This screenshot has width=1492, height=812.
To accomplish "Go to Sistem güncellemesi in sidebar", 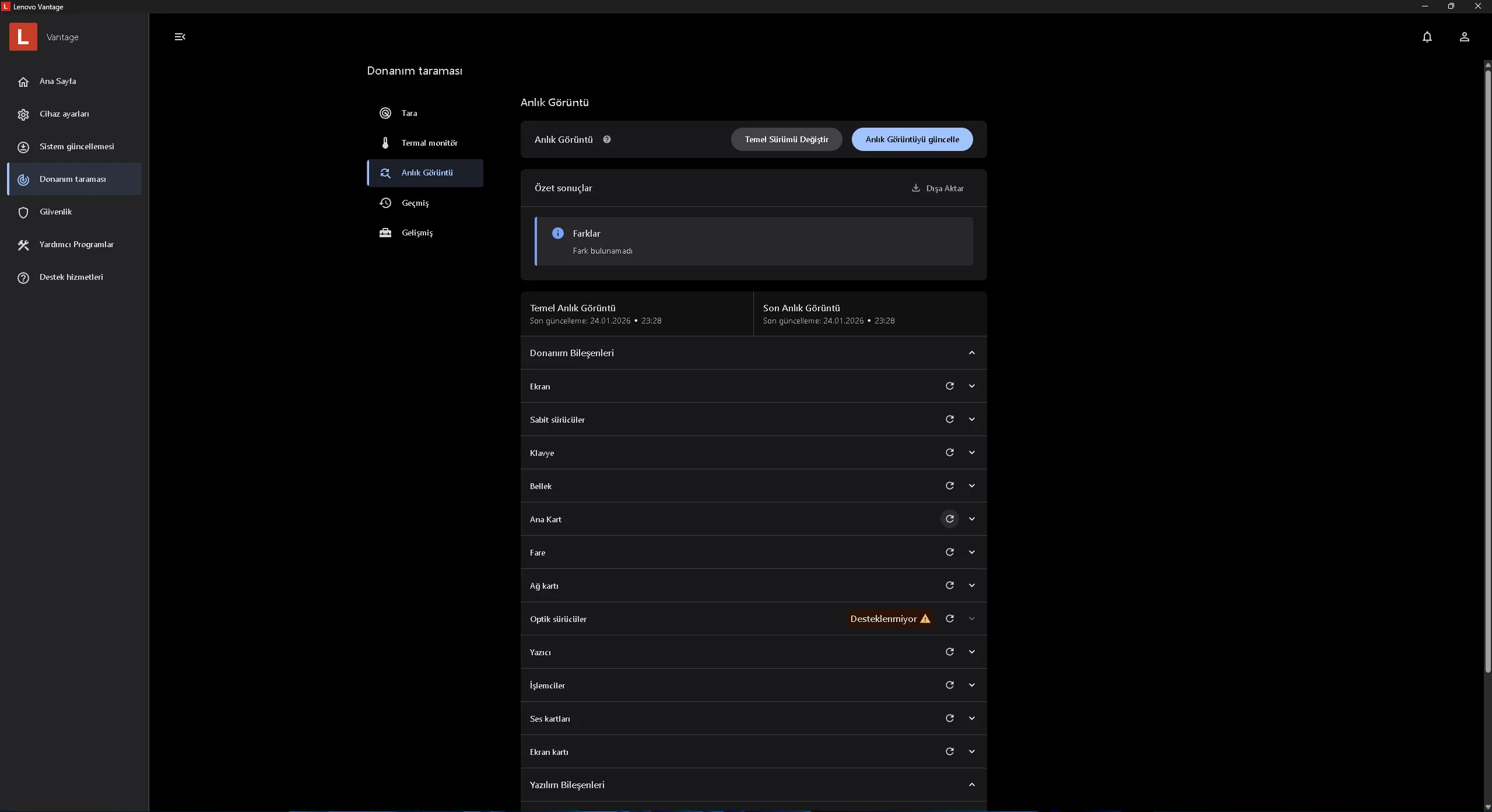I will (76, 146).
